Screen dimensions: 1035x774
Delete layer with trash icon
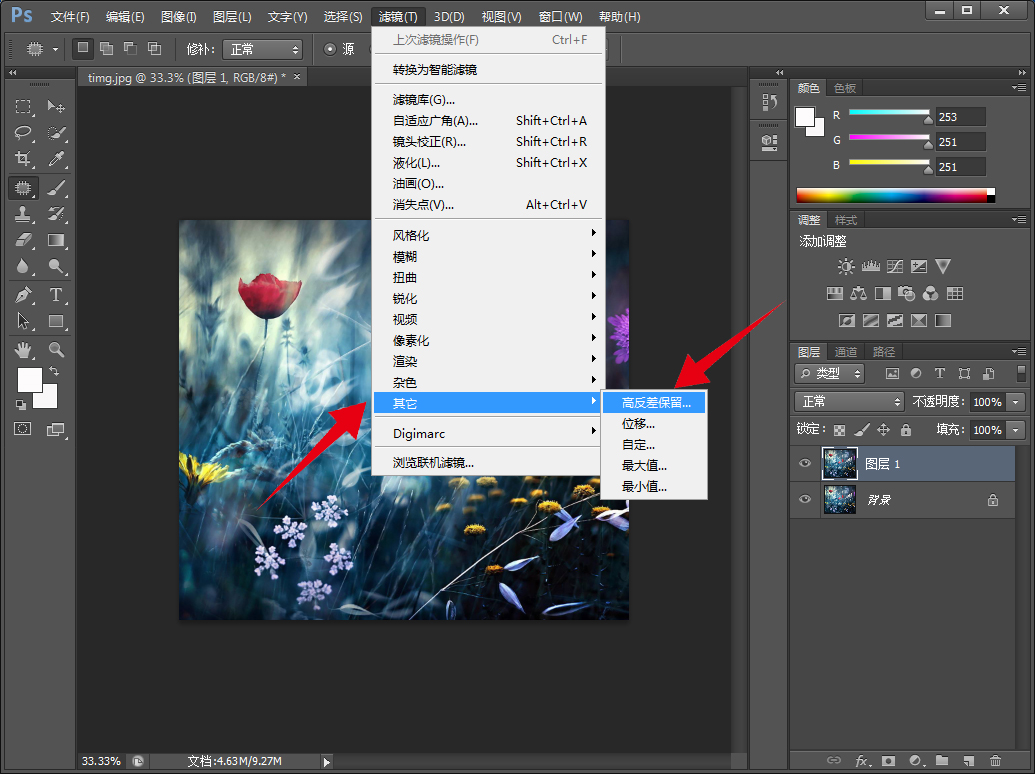click(995, 760)
